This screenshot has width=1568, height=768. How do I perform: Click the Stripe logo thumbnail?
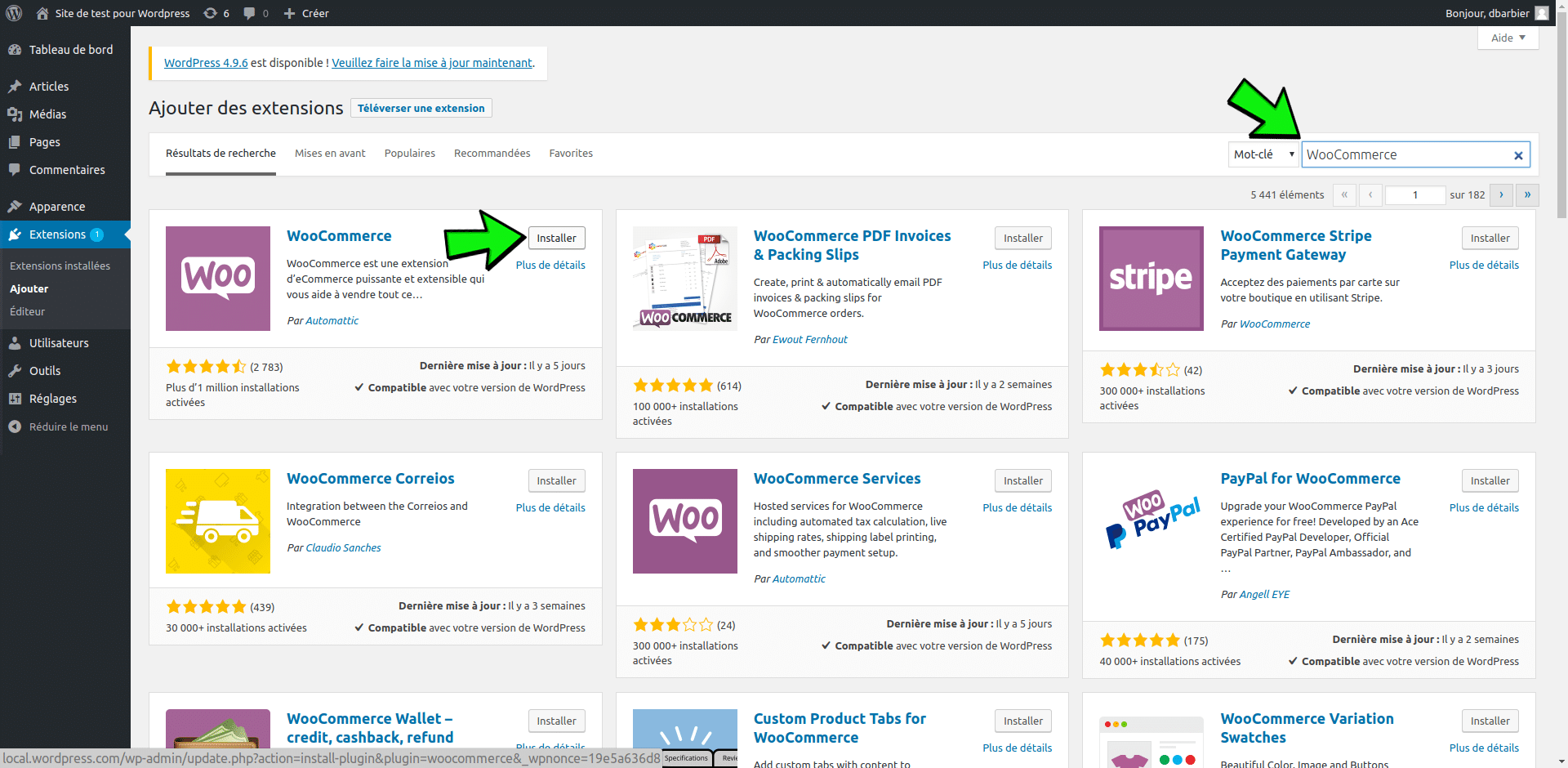coord(1151,279)
